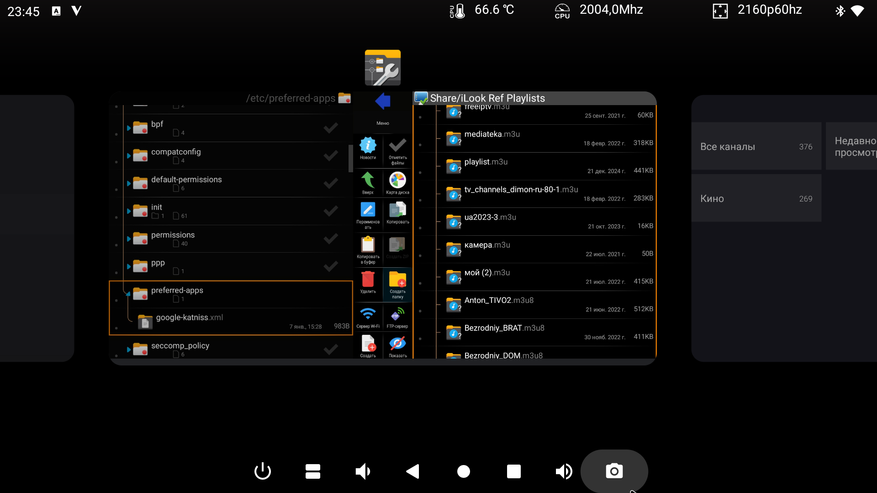The width and height of the screenshot is (877, 493).
Task: Check the permissions folder checkmark
Action: 331,238
